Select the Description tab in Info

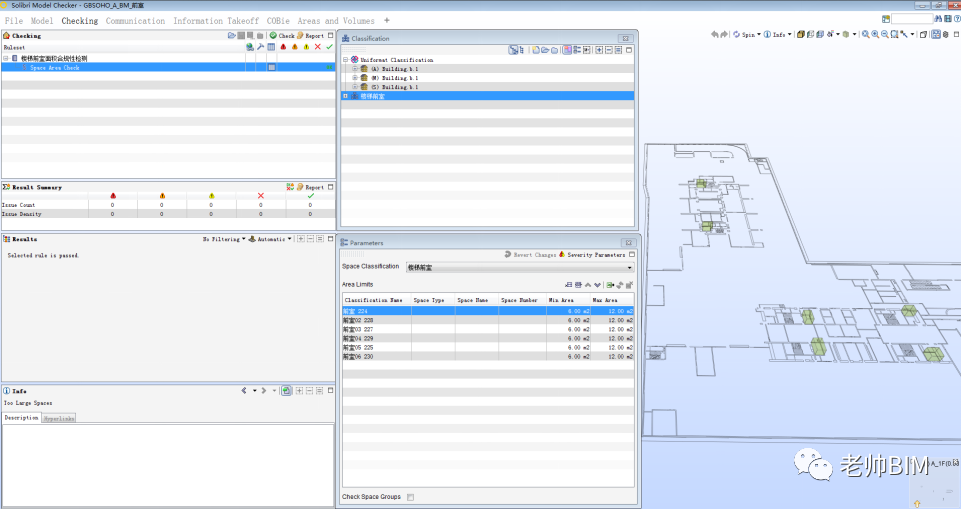click(21, 418)
